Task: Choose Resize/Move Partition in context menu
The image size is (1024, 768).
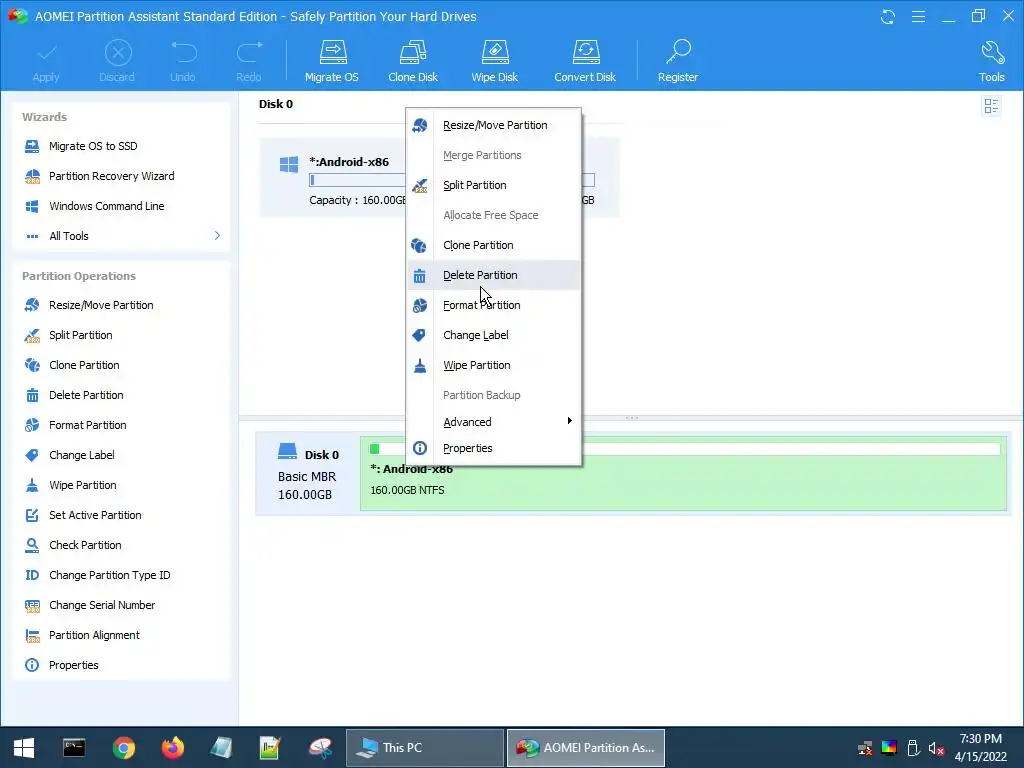Action: 494,125
